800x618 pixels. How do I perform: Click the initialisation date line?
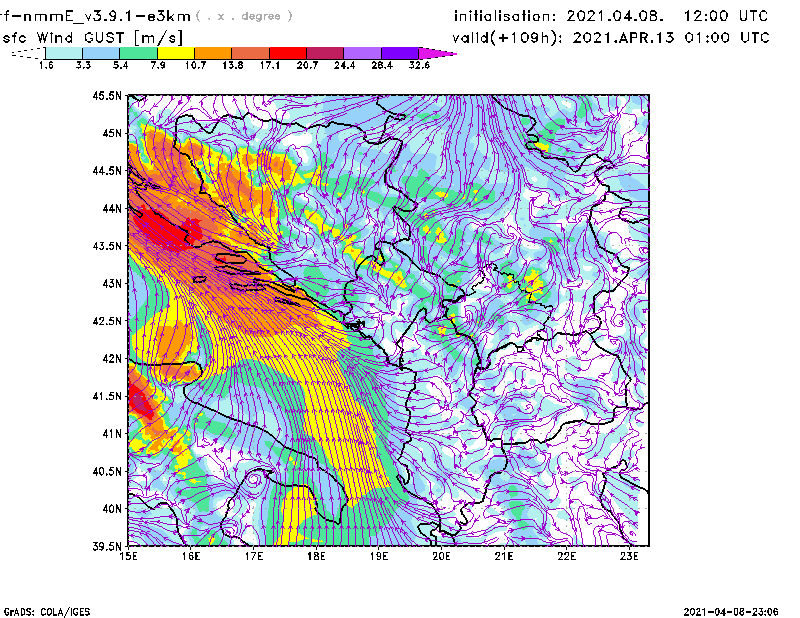(611, 16)
